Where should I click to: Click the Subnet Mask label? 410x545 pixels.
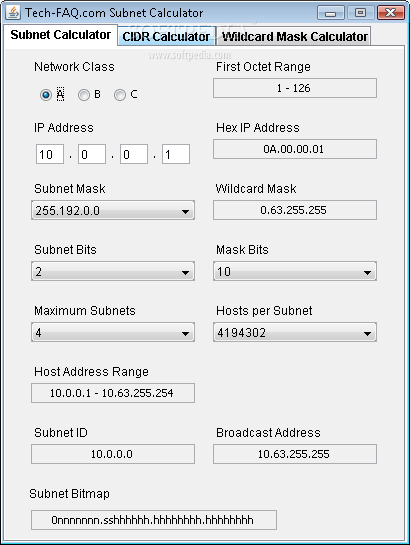pyautogui.click(x=69, y=189)
